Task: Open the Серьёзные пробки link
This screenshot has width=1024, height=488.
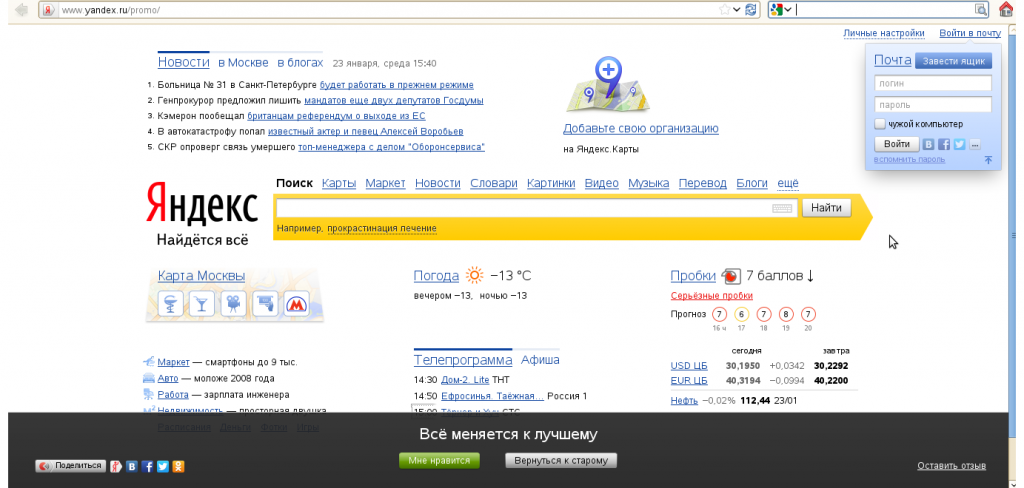Action: tap(712, 296)
